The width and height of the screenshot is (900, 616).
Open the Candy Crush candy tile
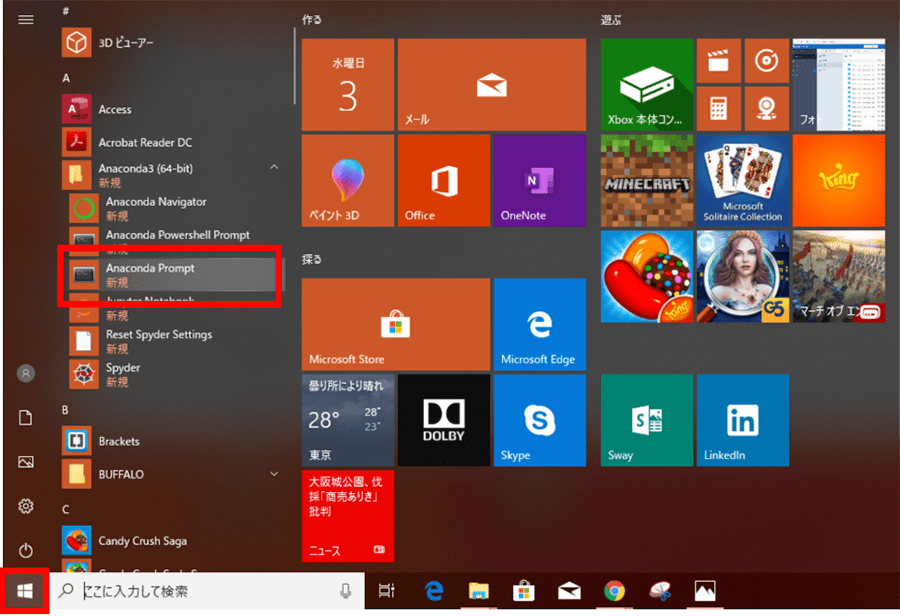click(647, 276)
